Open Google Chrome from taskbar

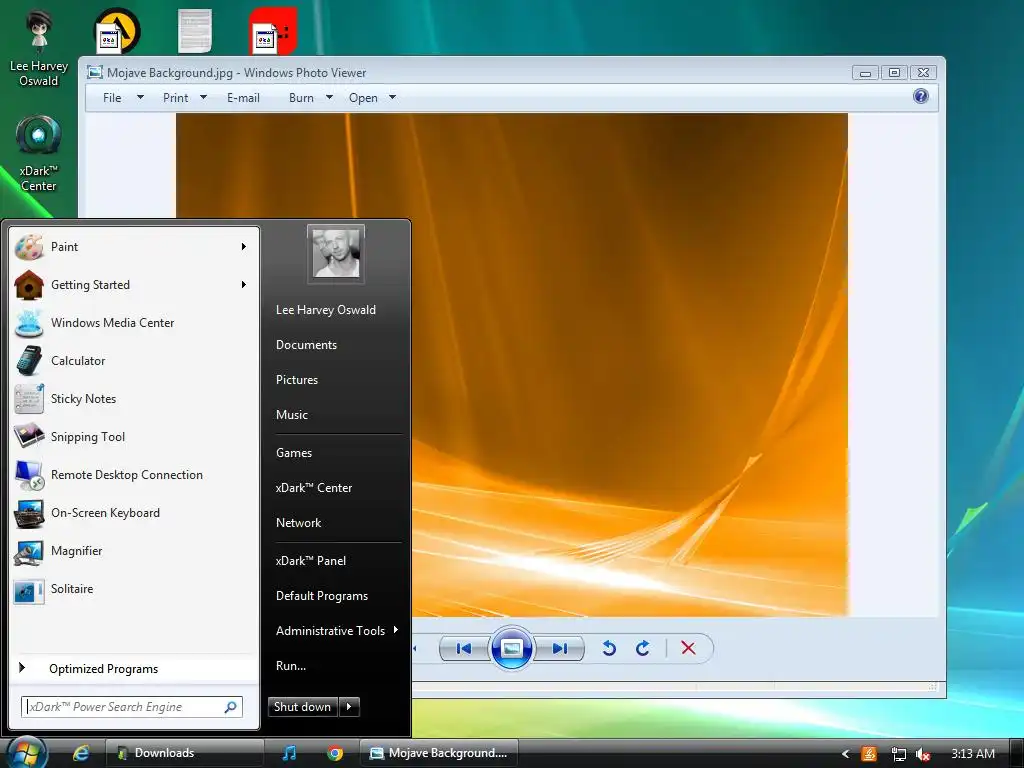tap(335, 753)
